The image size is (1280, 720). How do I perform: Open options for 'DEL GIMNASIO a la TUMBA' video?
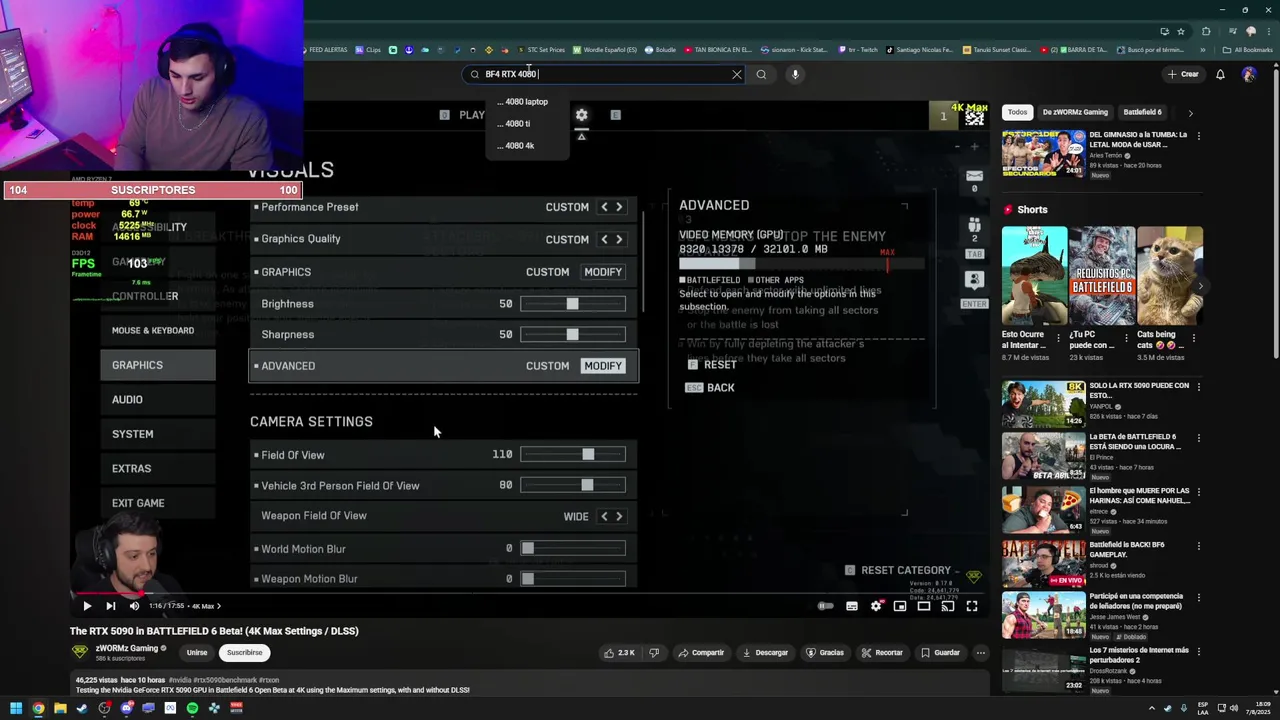tap(1199, 135)
